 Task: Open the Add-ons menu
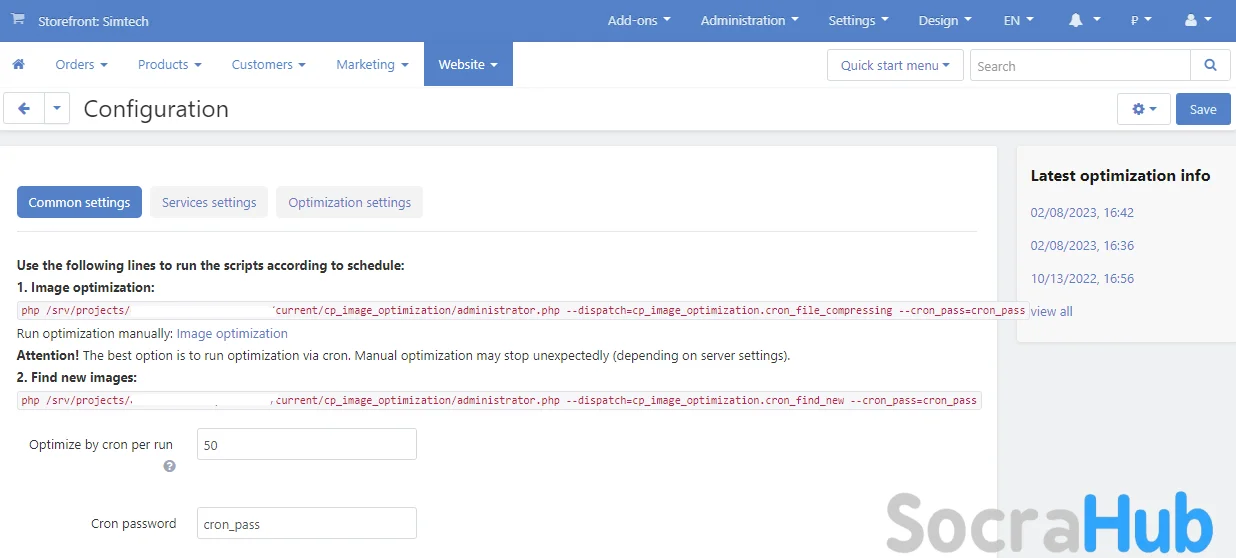(x=639, y=20)
